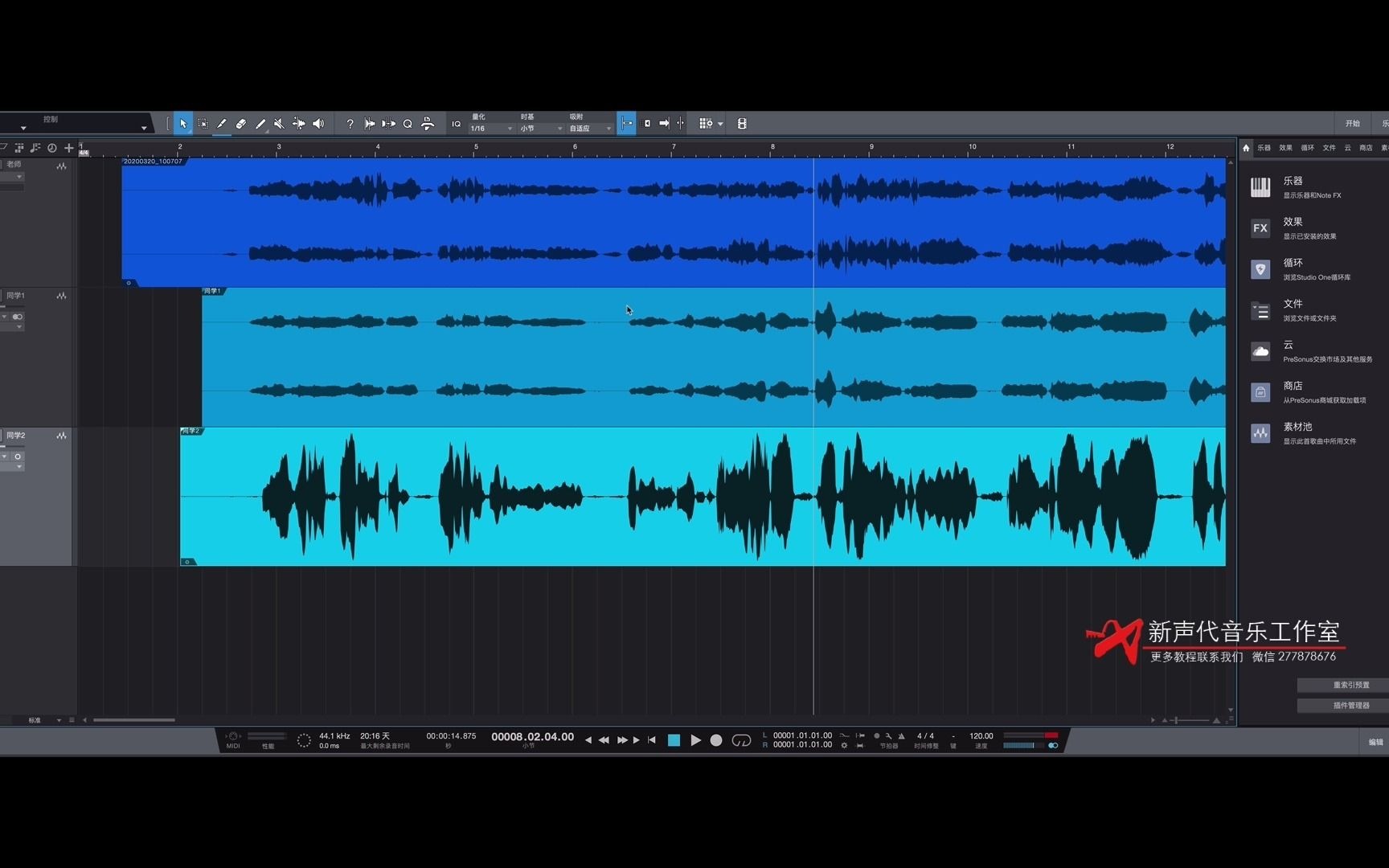Open the snap 自适应 dropdown
This screenshot has height=868, width=1389.
tap(591, 129)
